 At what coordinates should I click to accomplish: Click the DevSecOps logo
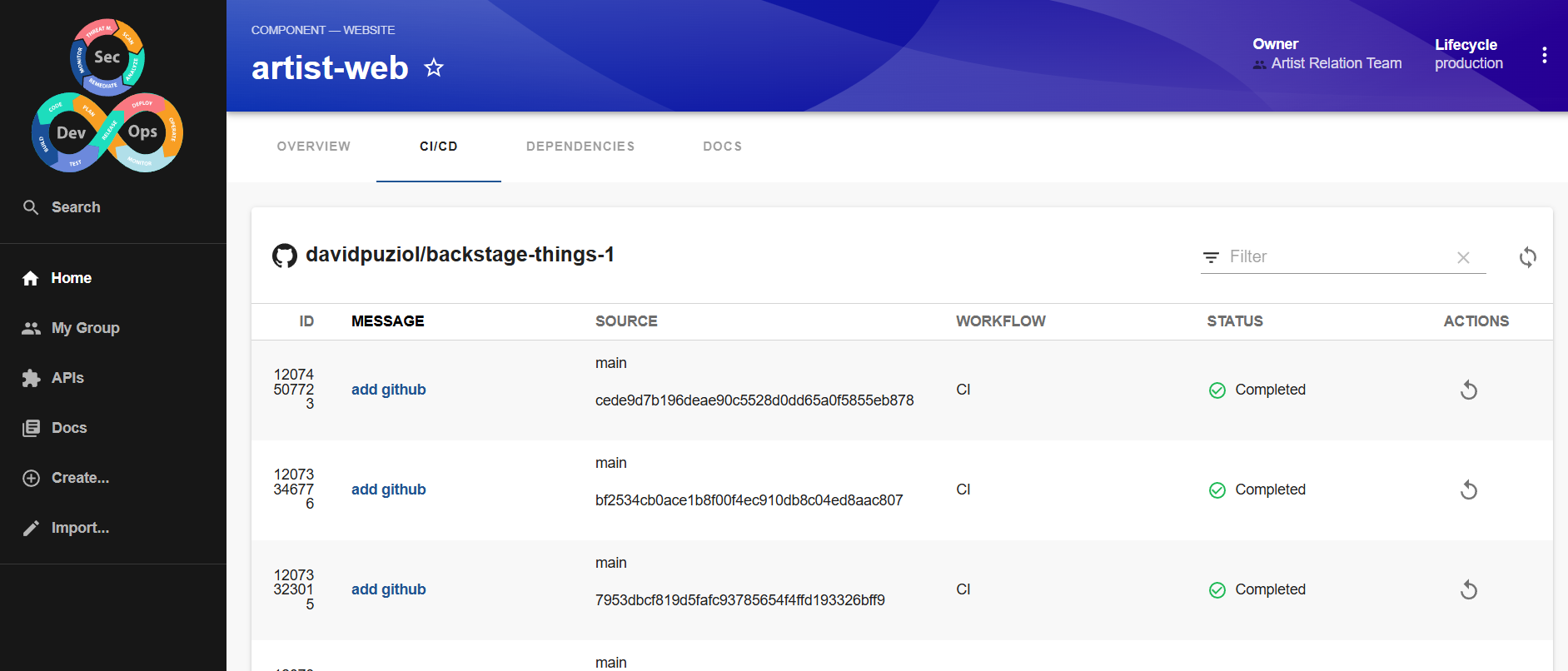[x=107, y=95]
